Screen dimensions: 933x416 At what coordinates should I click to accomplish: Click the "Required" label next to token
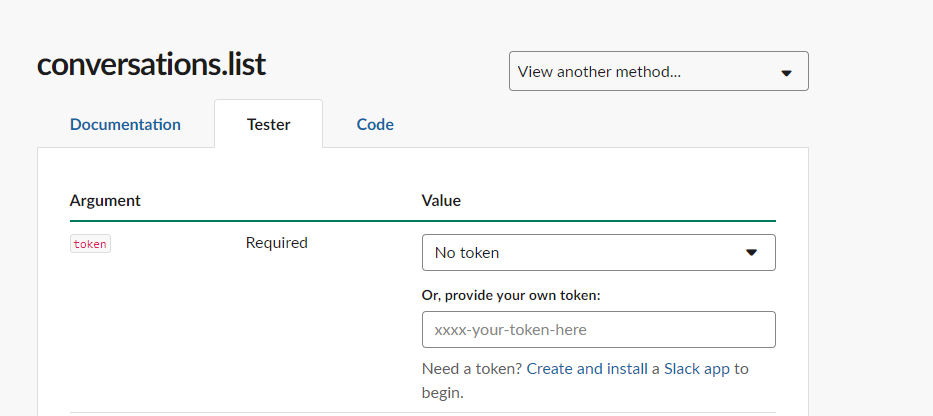(x=277, y=243)
